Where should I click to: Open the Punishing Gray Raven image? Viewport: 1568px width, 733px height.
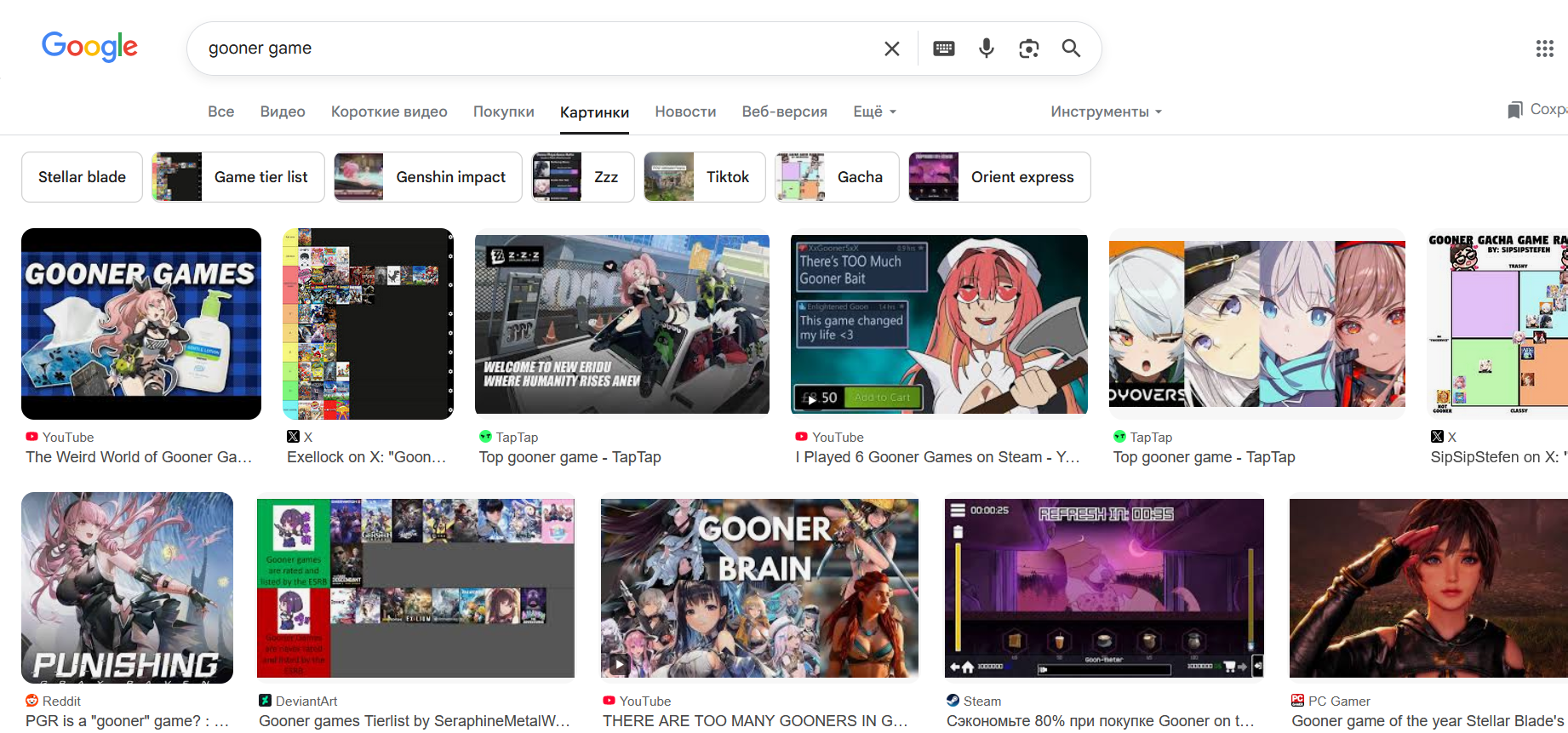(x=127, y=587)
